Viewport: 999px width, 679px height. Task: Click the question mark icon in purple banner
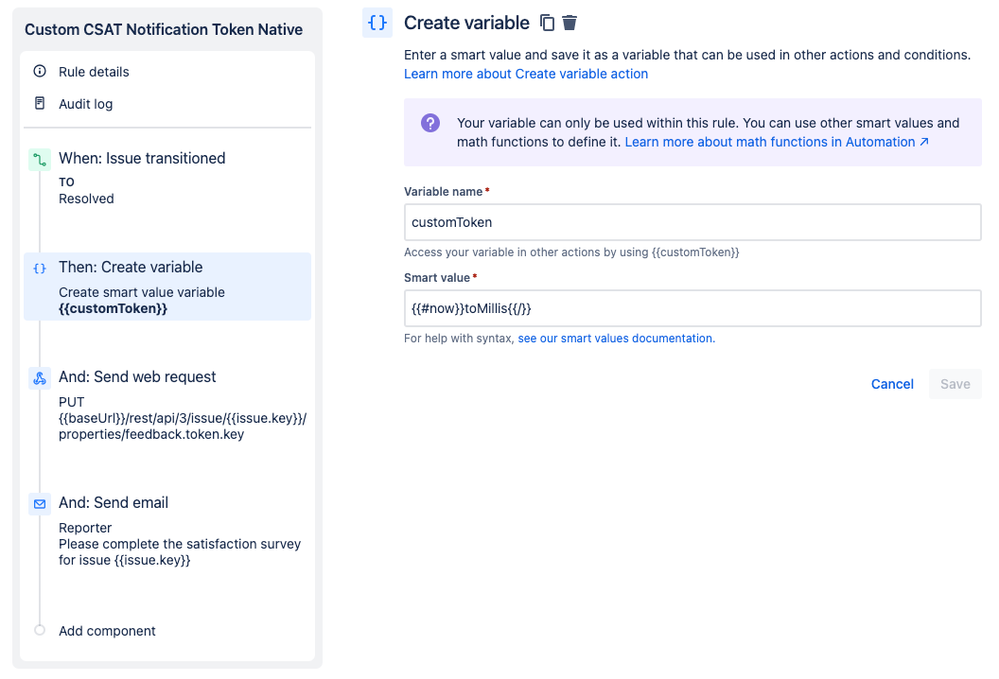tap(429, 123)
